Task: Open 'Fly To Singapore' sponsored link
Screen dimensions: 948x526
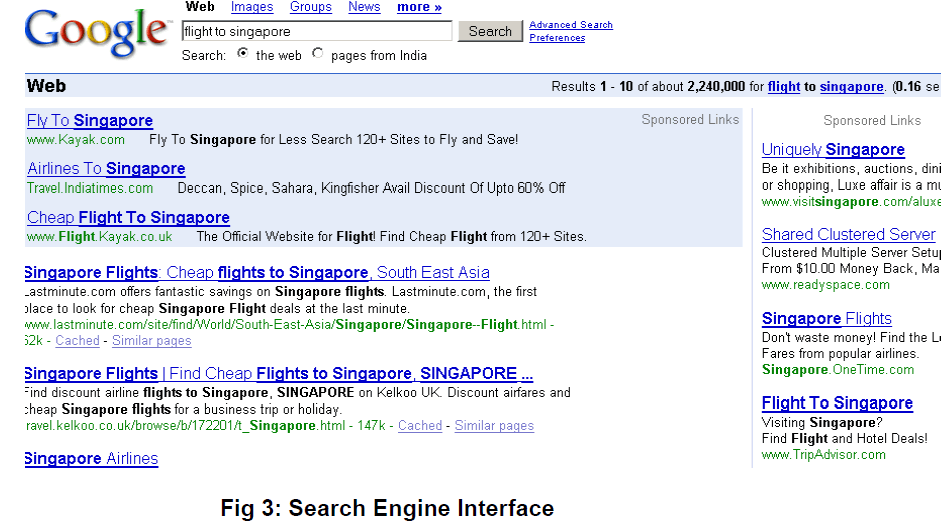Action: [90, 121]
